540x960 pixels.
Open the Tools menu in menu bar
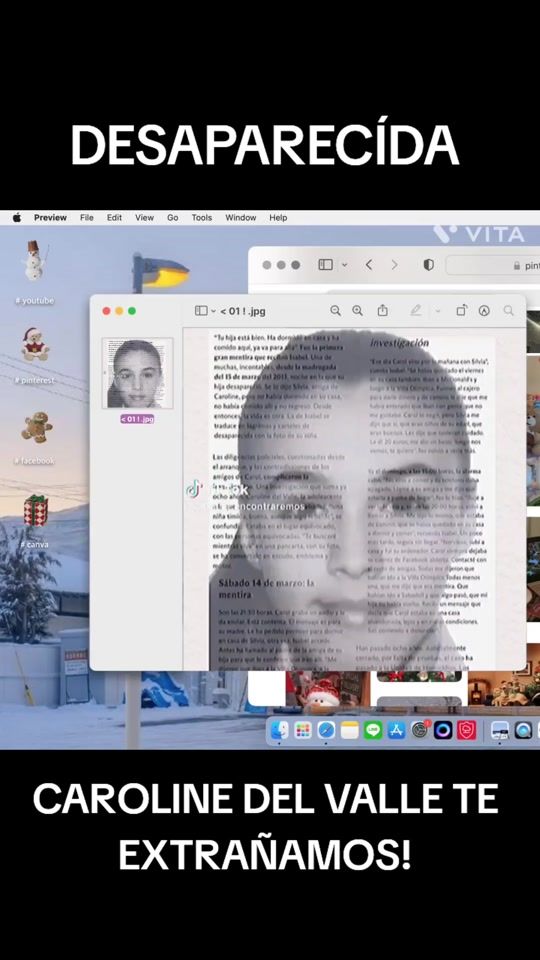[201, 217]
